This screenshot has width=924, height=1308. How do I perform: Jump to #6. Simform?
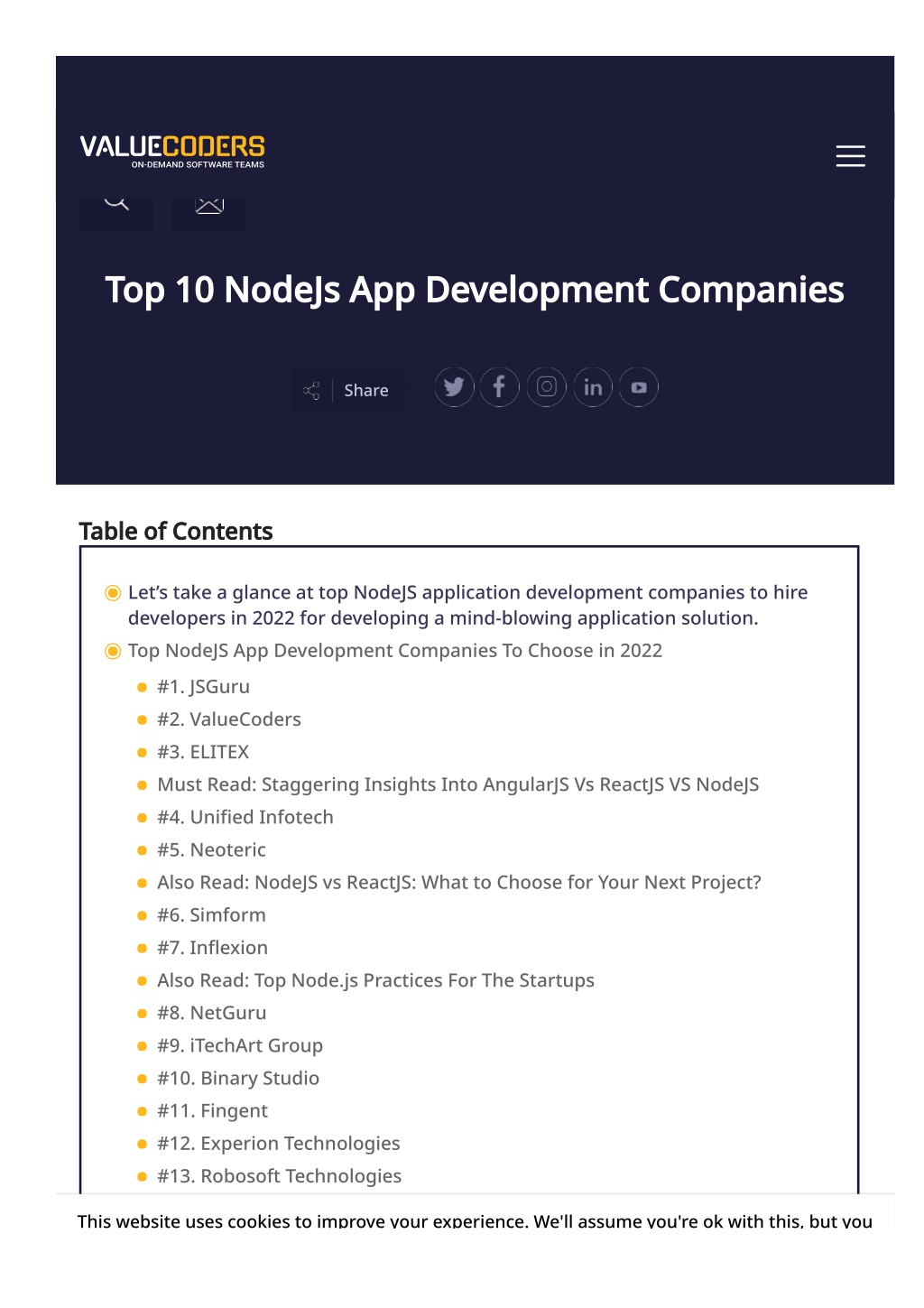coord(211,914)
